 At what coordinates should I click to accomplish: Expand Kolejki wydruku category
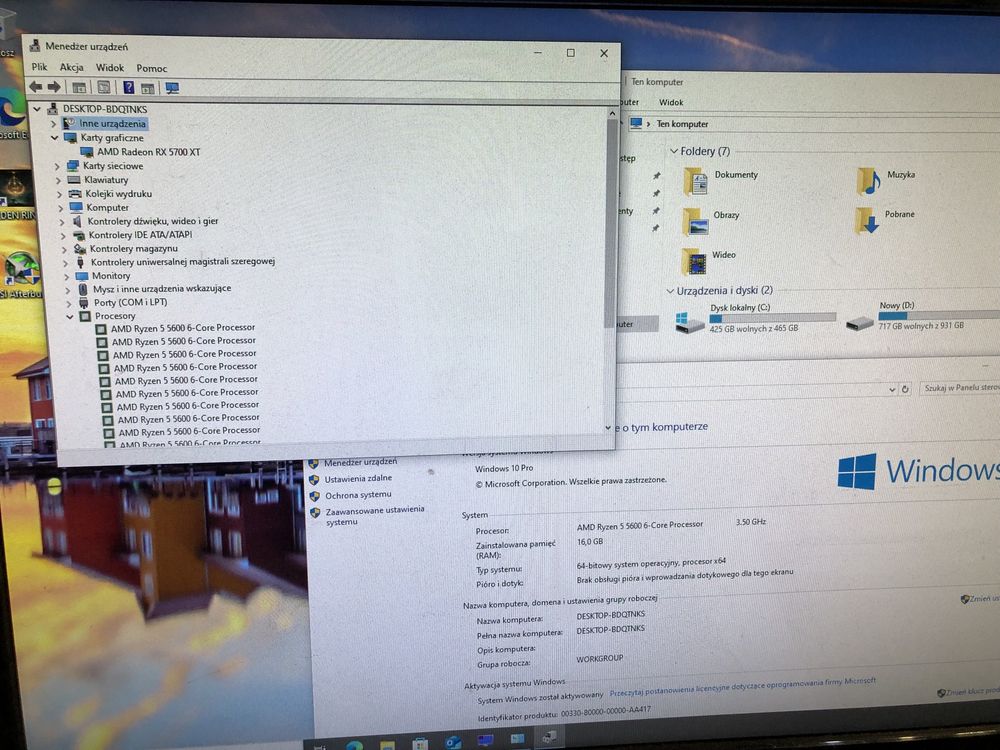pos(60,195)
